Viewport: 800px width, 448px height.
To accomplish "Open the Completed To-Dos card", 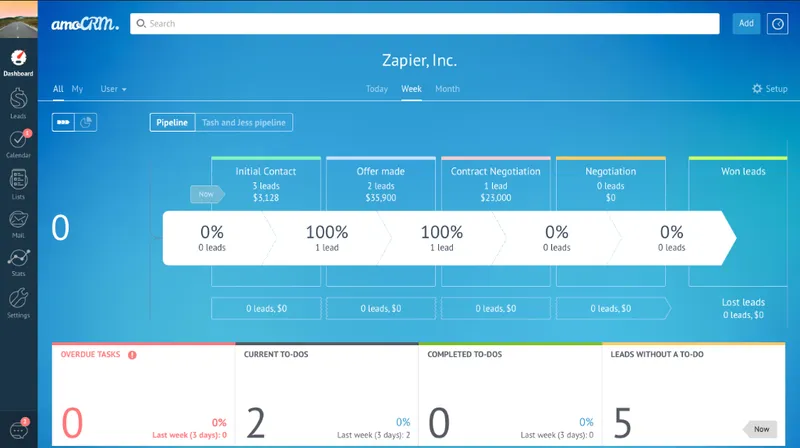I will point(510,395).
